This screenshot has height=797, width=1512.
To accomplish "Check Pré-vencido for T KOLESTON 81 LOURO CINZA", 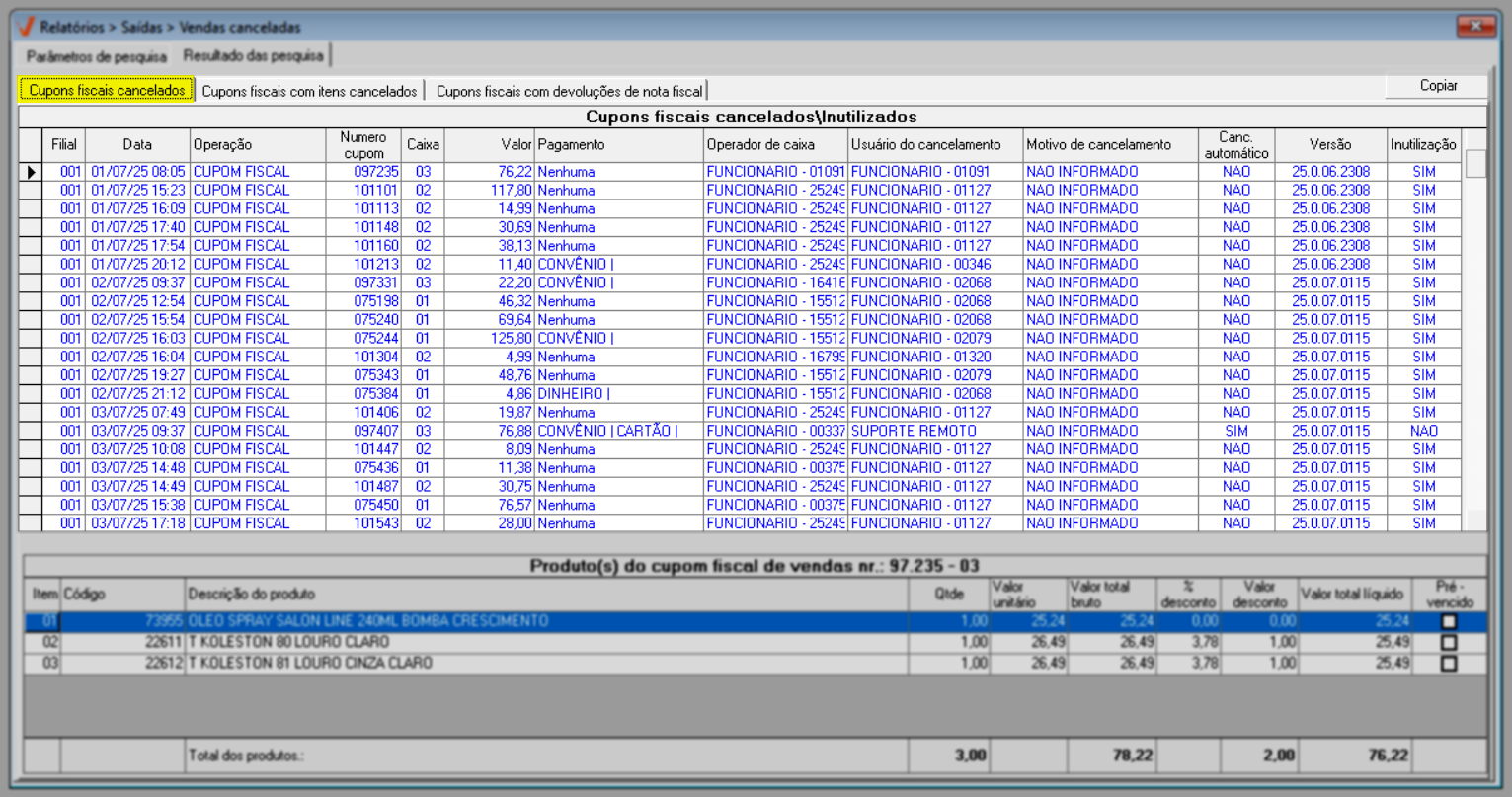I will coord(1449,664).
